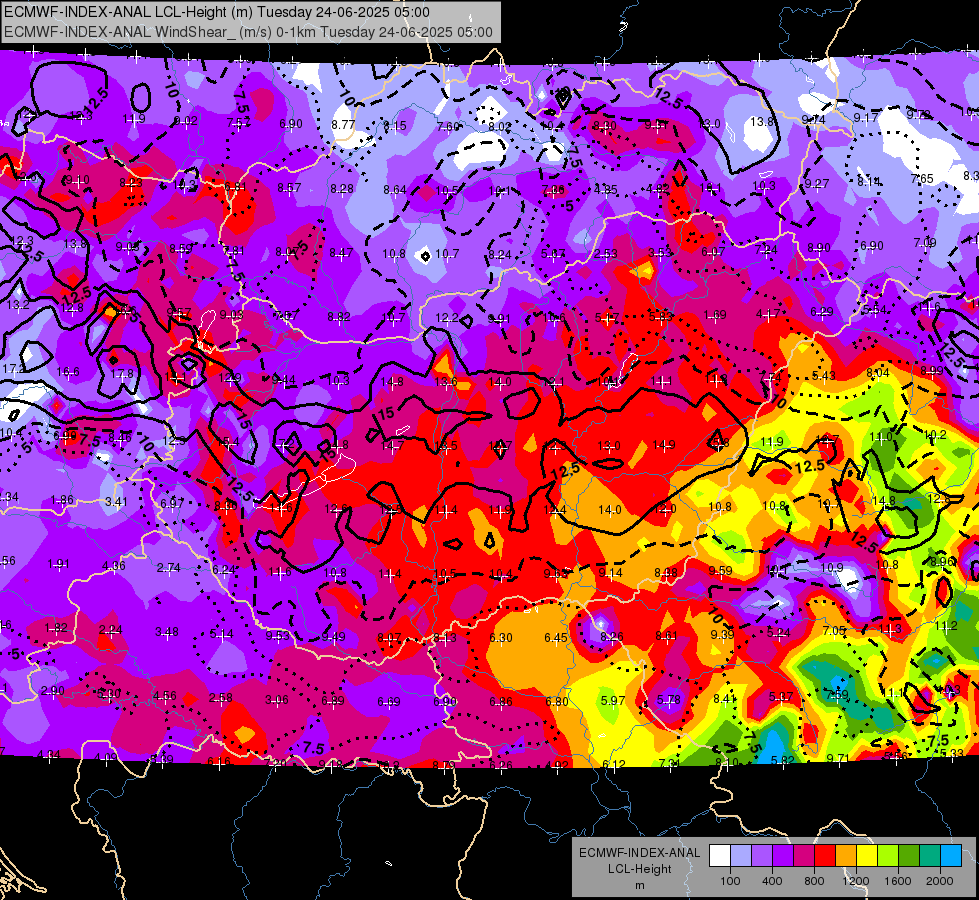Click the grid value '2.58'
Screen dimensions: 979x900
click(x=221, y=698)
